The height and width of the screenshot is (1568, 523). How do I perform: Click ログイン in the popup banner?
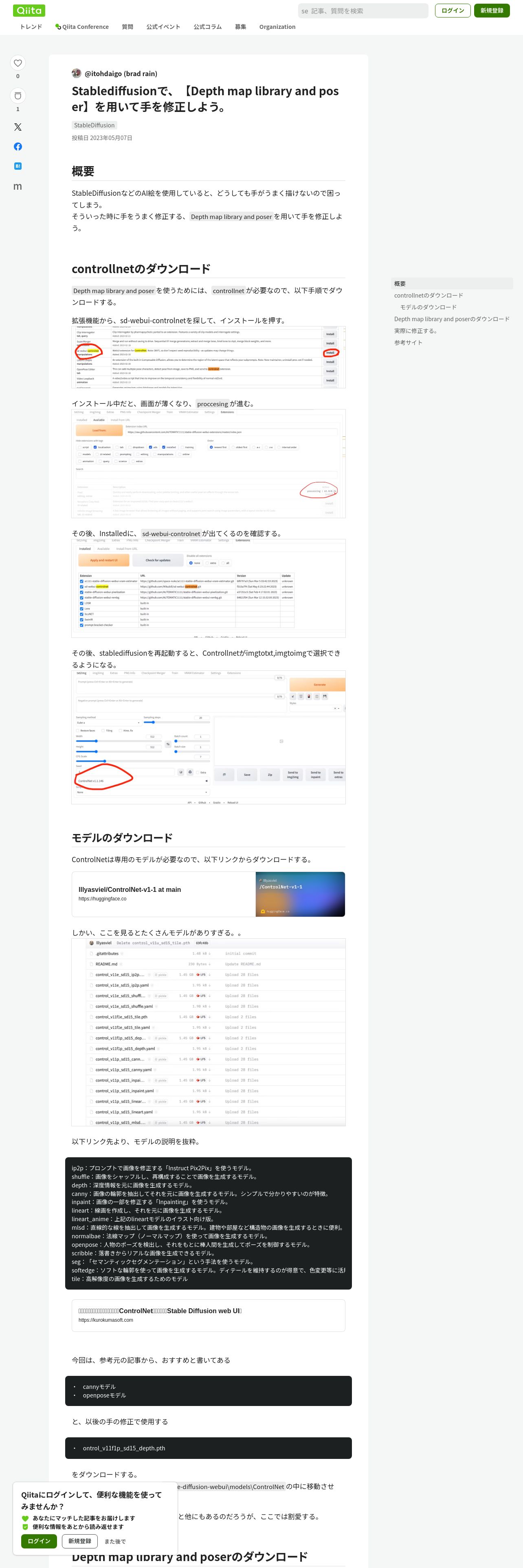[39, 1541]
